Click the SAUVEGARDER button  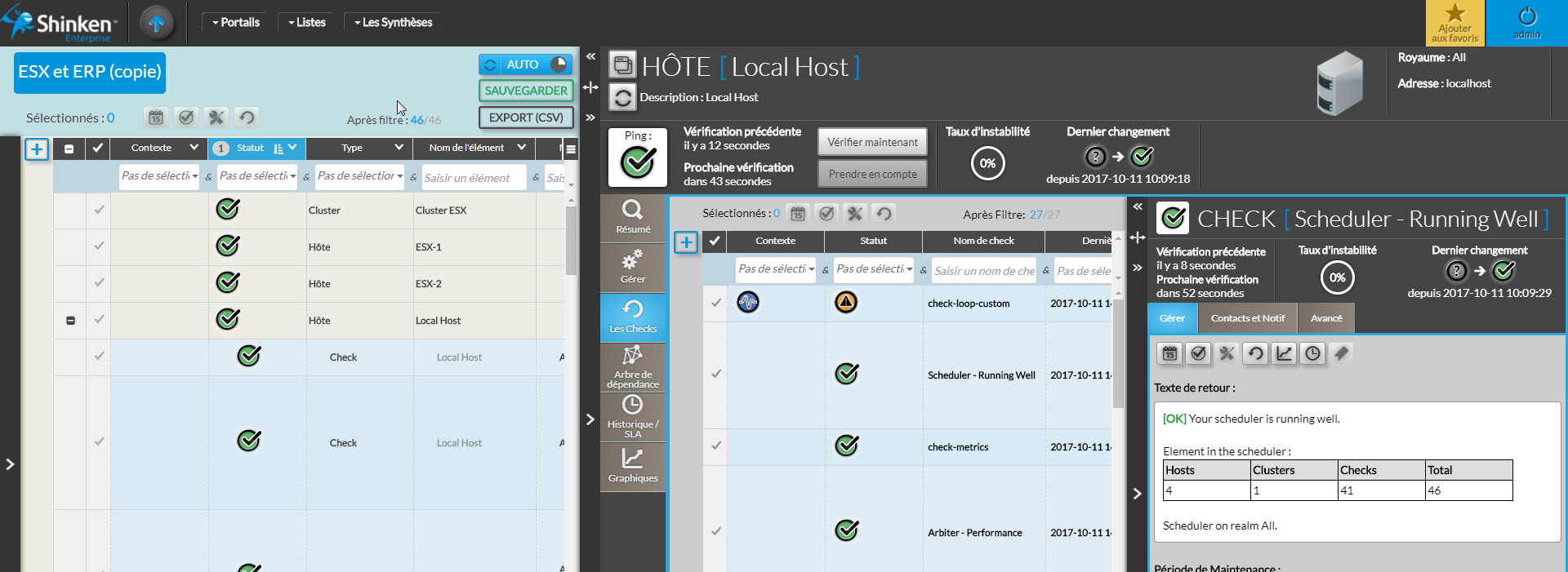(525, 91)
